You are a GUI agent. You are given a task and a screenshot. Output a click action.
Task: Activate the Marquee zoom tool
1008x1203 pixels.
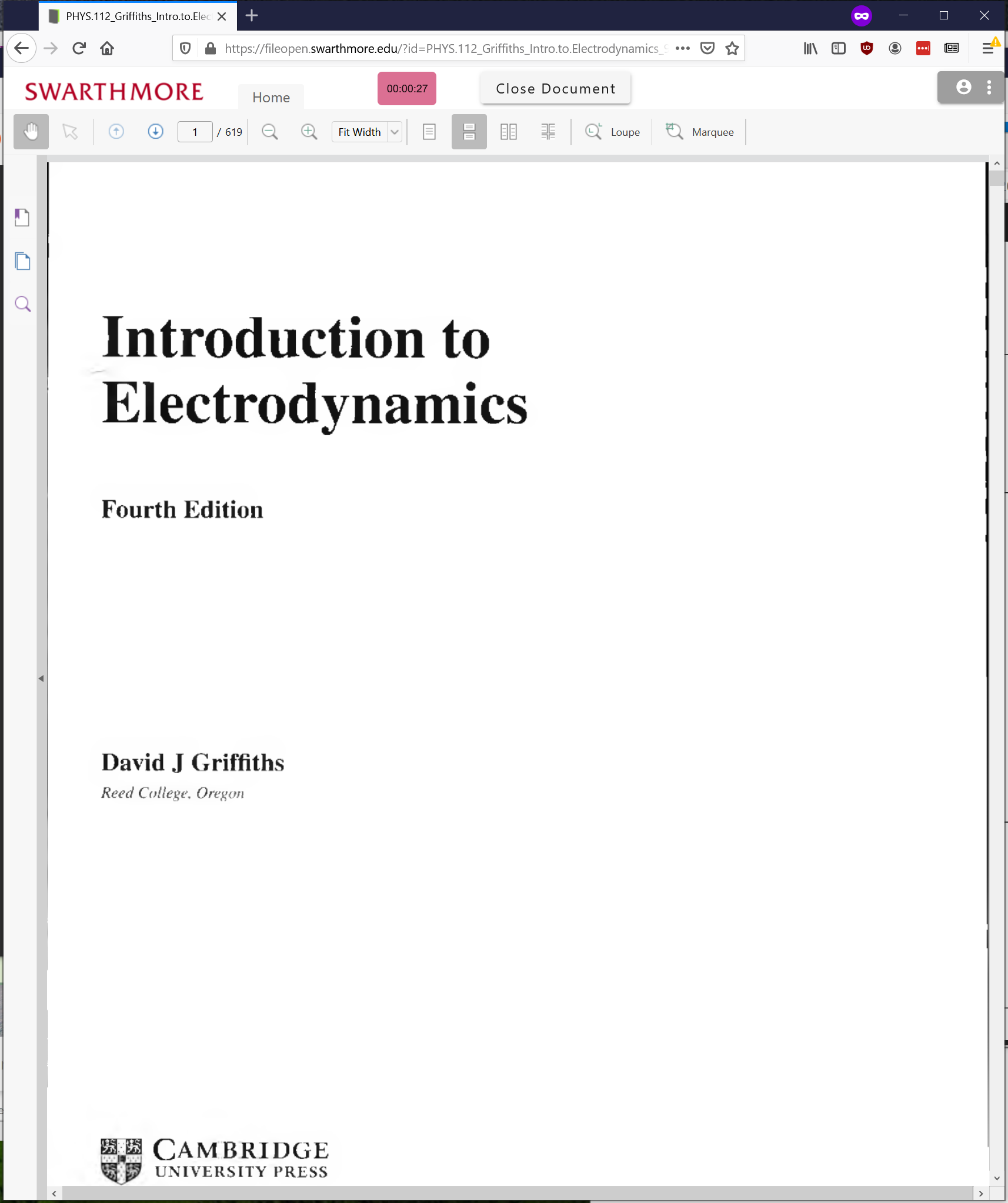[699, 132]
